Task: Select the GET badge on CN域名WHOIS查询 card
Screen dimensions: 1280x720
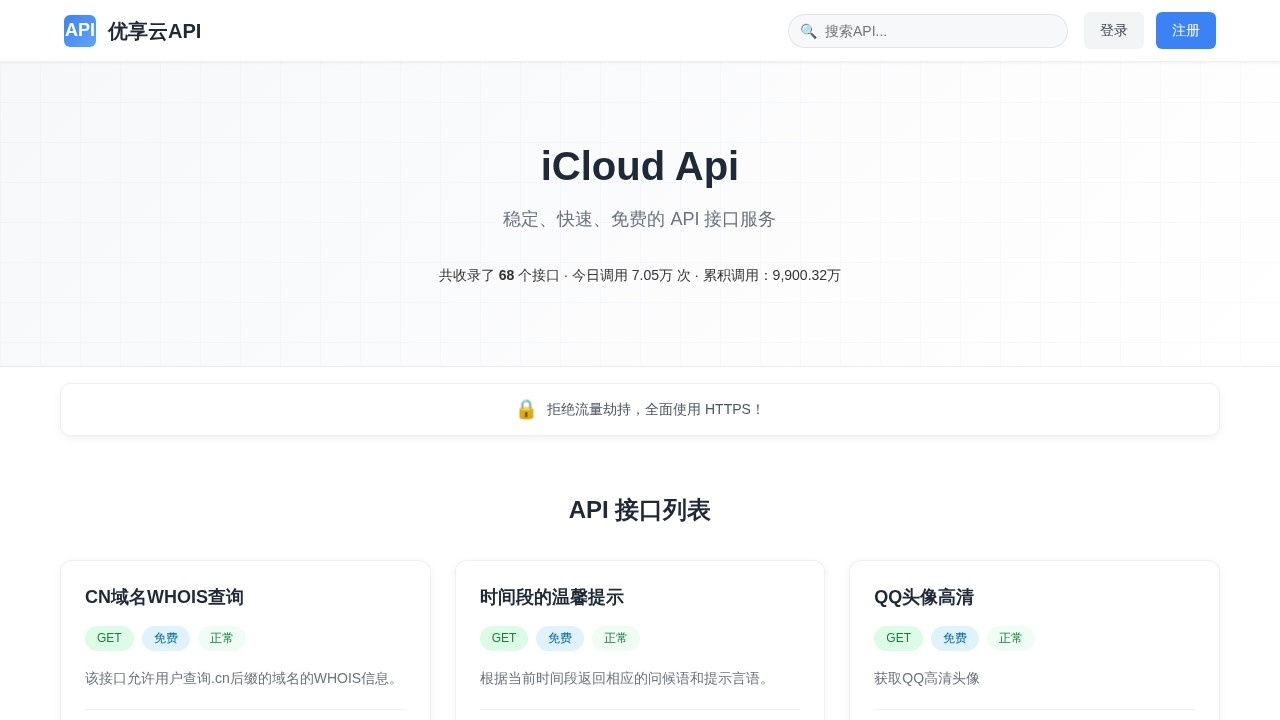Action: [x=109, y=638]
